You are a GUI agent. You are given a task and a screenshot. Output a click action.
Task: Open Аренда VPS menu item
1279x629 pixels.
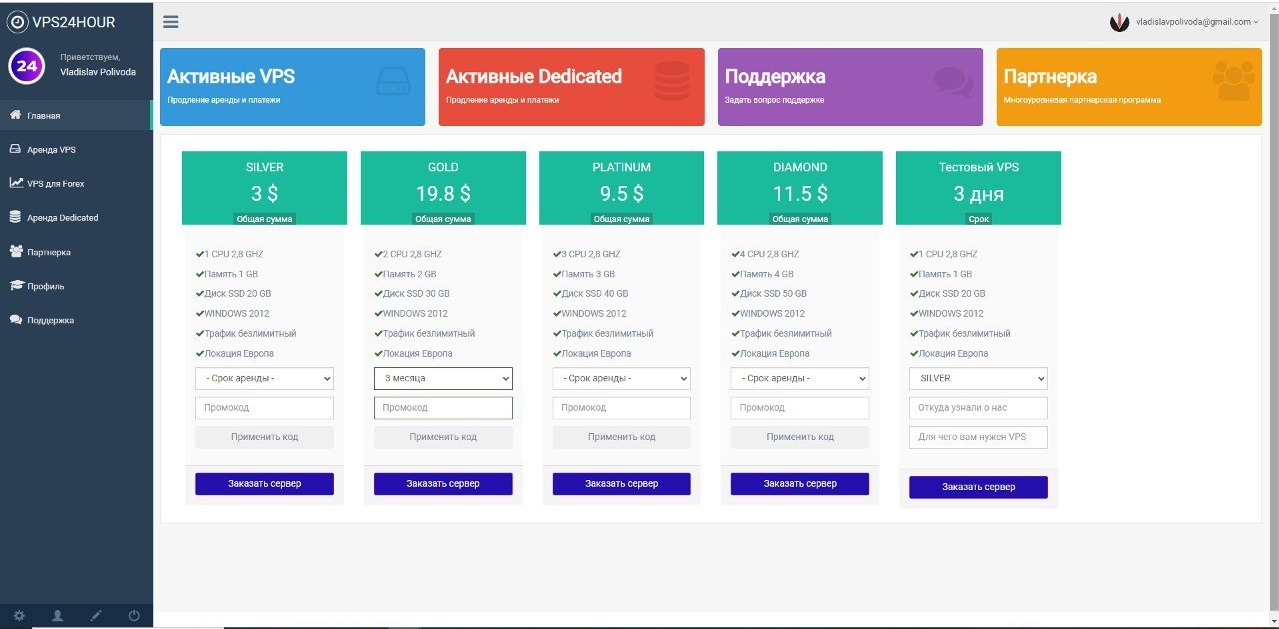click(76, 149)
